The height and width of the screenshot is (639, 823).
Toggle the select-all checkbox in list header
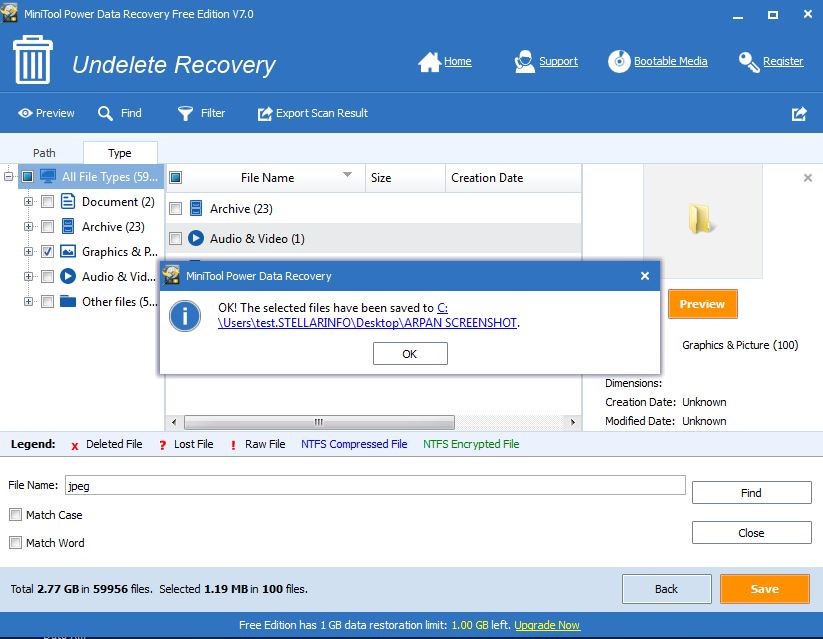[176, 177]
